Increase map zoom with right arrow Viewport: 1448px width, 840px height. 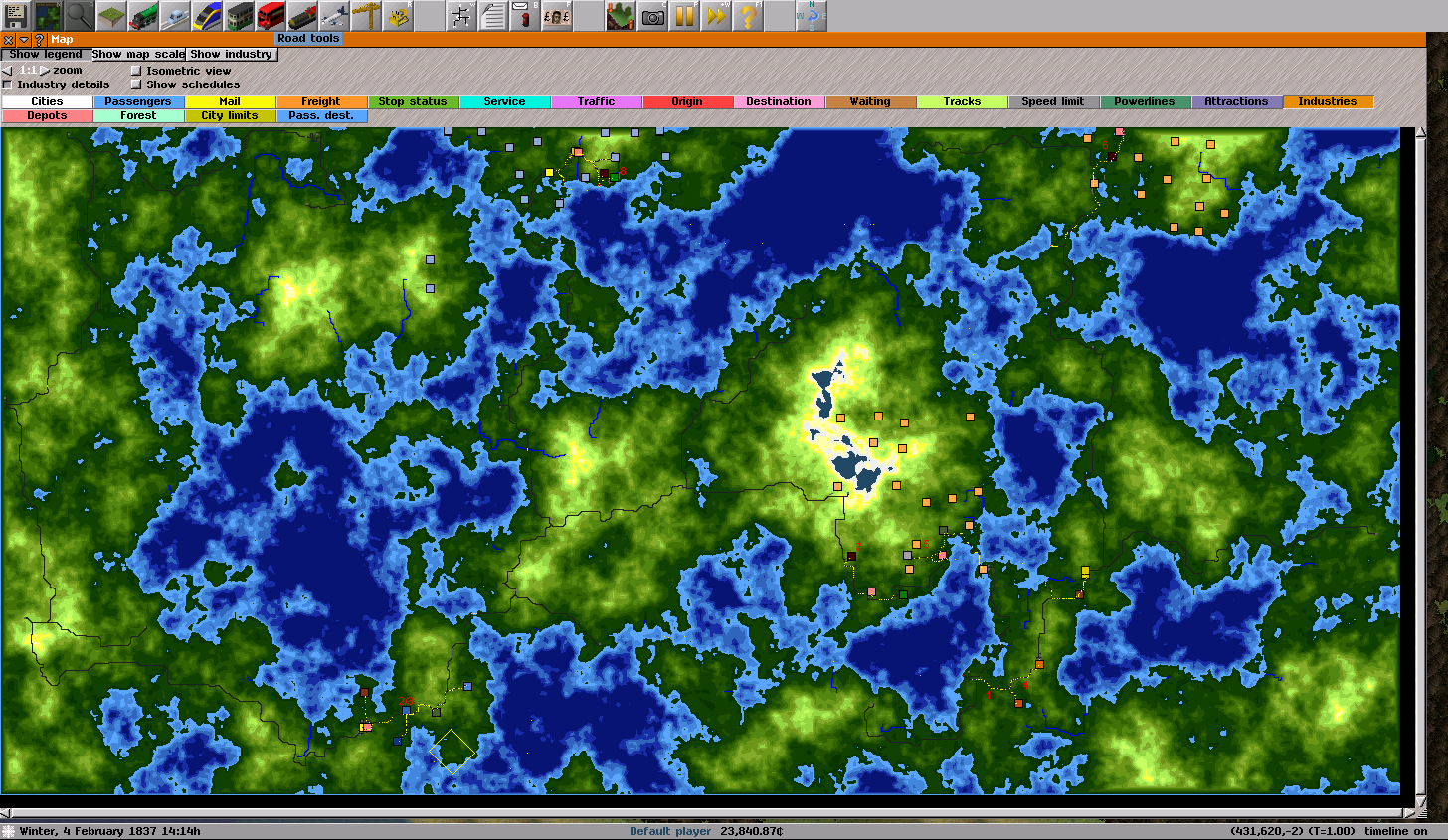[x=44, y=71]
